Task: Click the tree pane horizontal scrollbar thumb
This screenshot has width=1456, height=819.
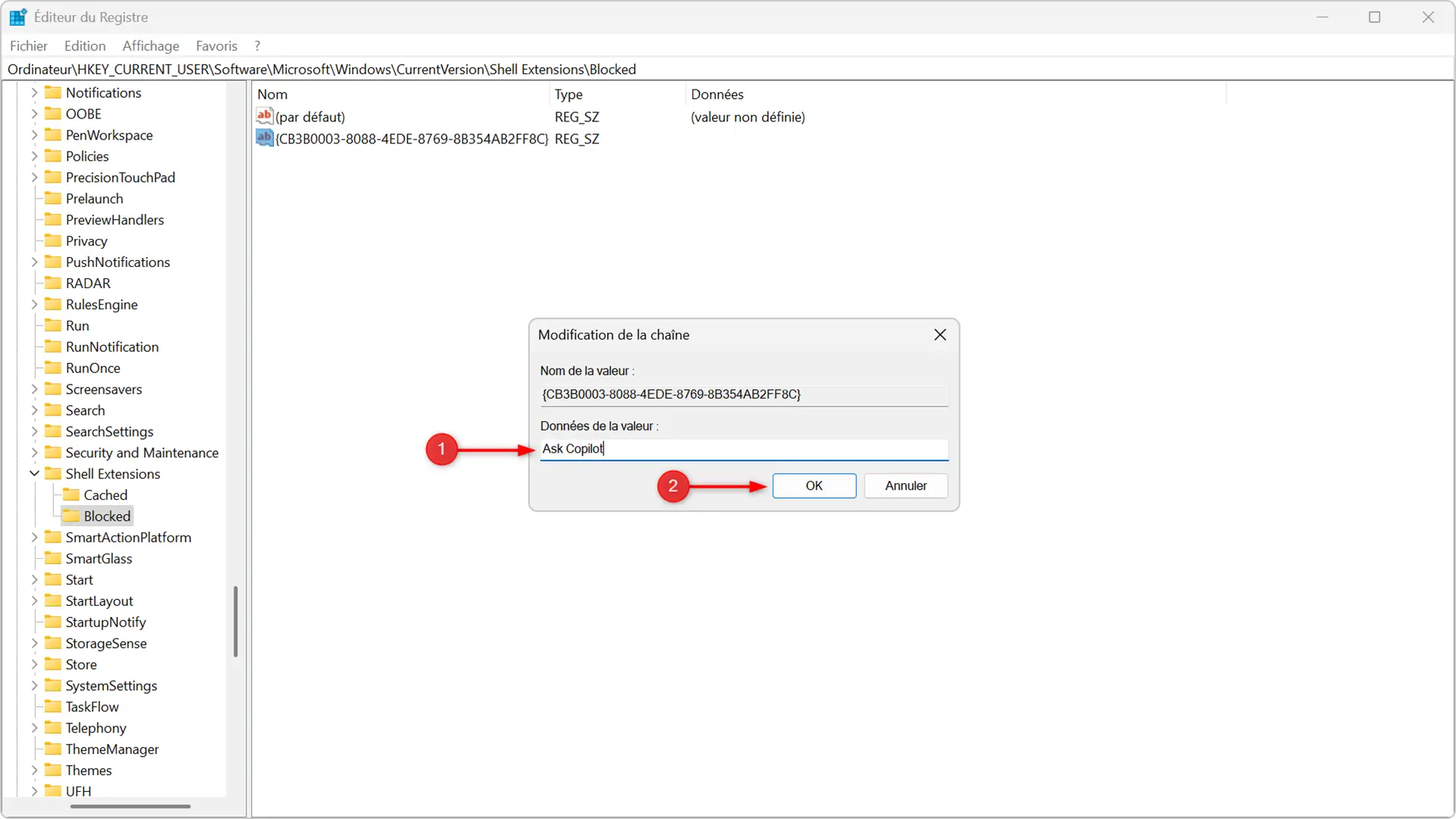Action: [x=130, y=806]
